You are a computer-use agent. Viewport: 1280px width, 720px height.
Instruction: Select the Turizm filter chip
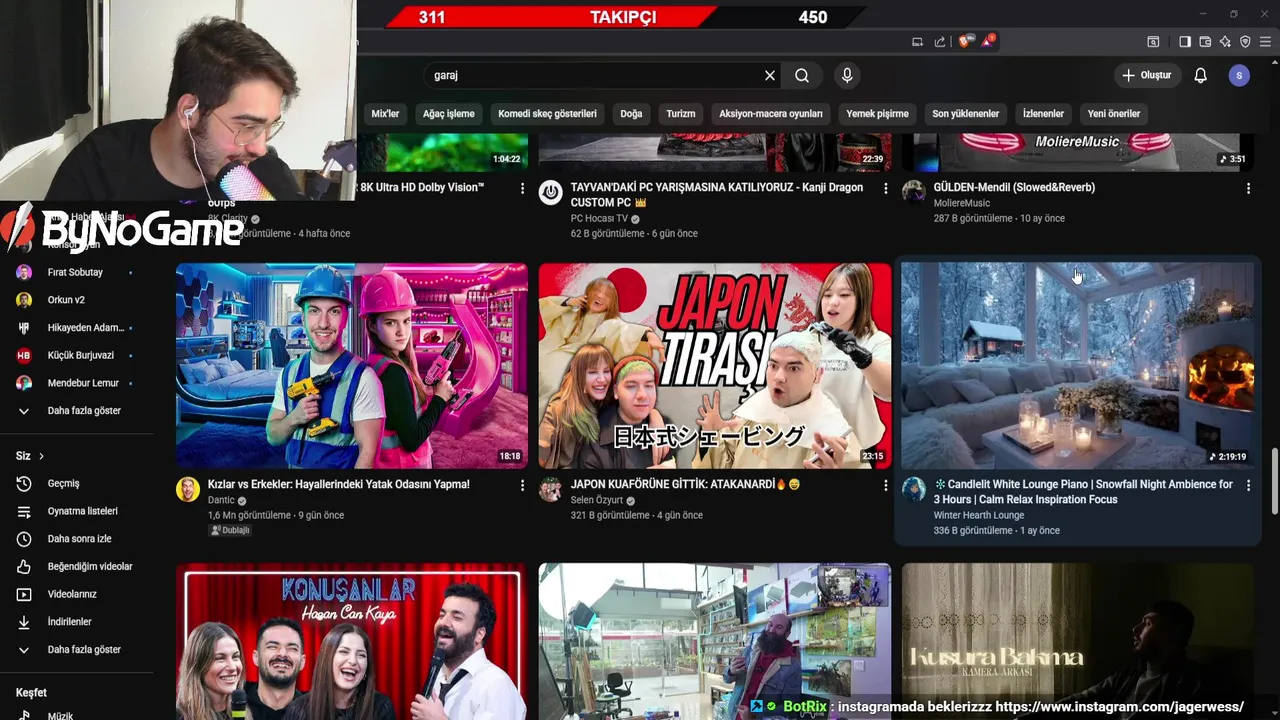tap(681, 114)
